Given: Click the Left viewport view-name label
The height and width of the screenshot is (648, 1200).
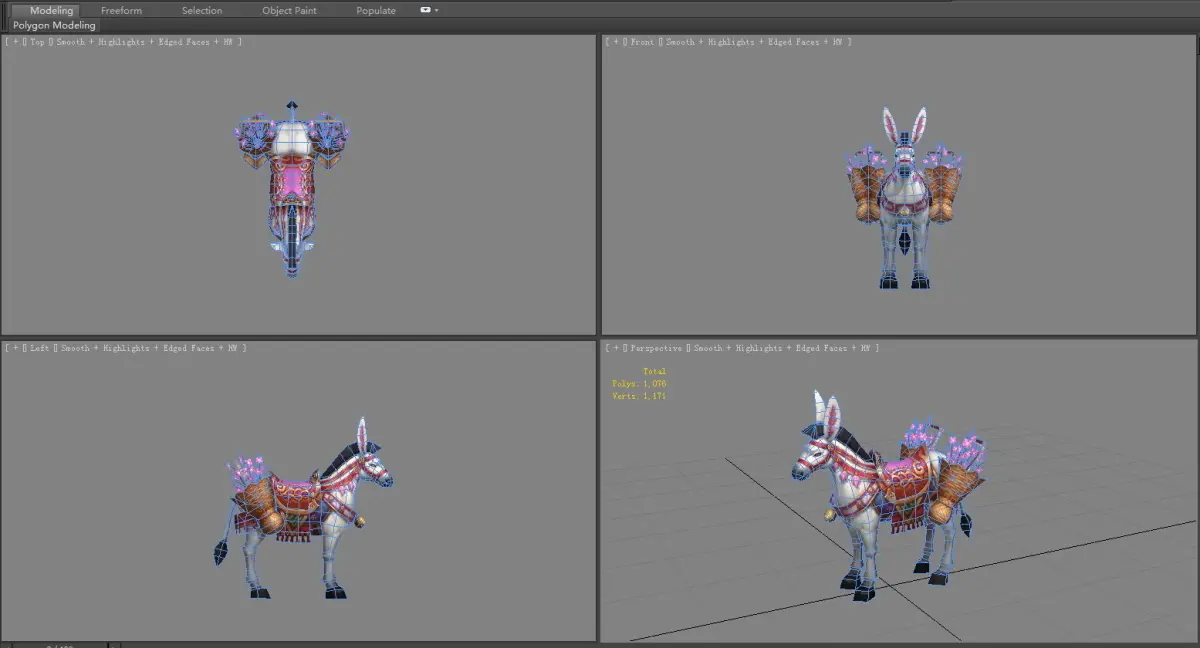Looking at the screenshot, I should coord(40,348).
